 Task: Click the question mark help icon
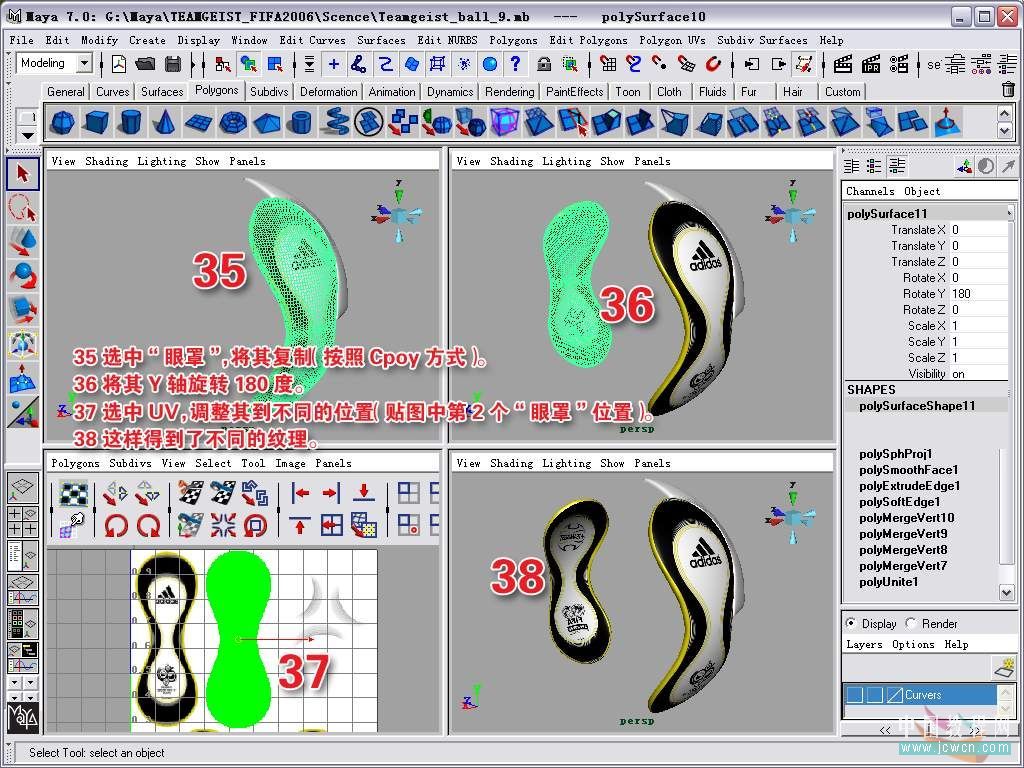click(515, 63)
